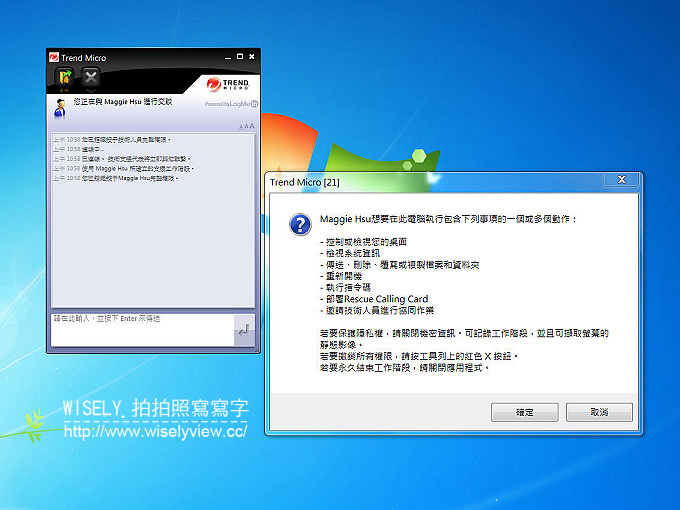This screenshot has height=510, width=680.
Task: Maximize the Trend Micro chat window
Action: click(x=240, y=57)
